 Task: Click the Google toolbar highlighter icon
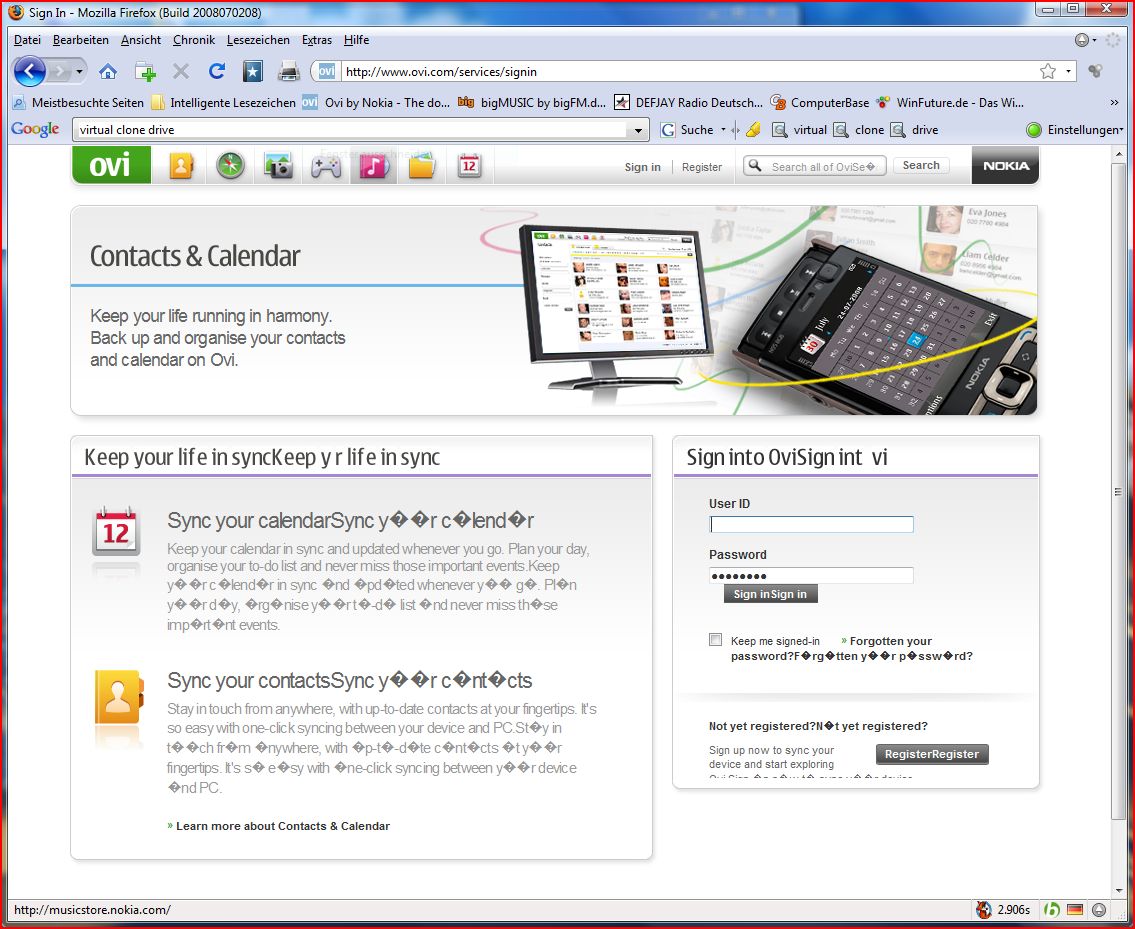click(x=754, y=130)
